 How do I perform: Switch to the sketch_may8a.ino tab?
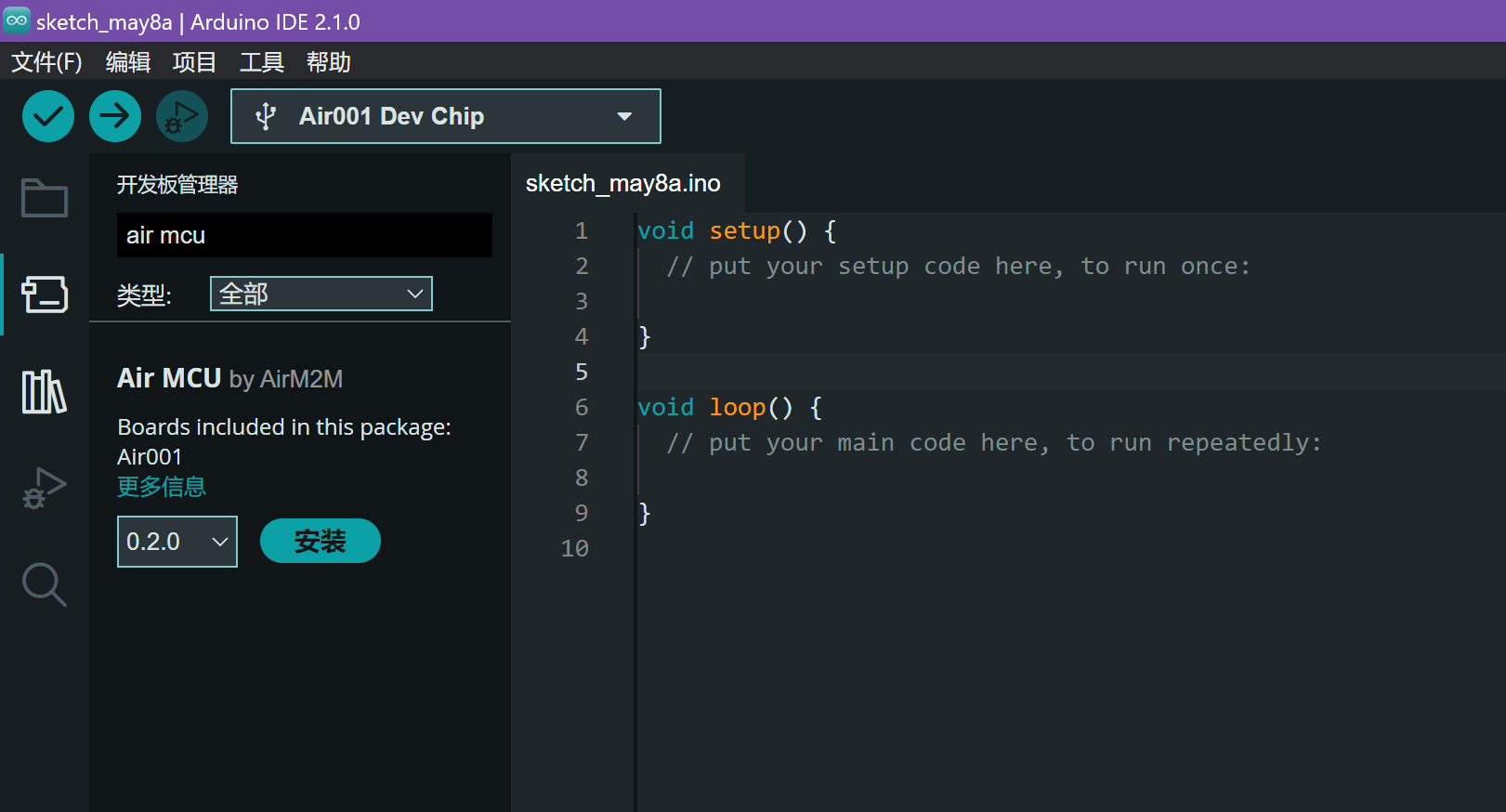(622, 183)
